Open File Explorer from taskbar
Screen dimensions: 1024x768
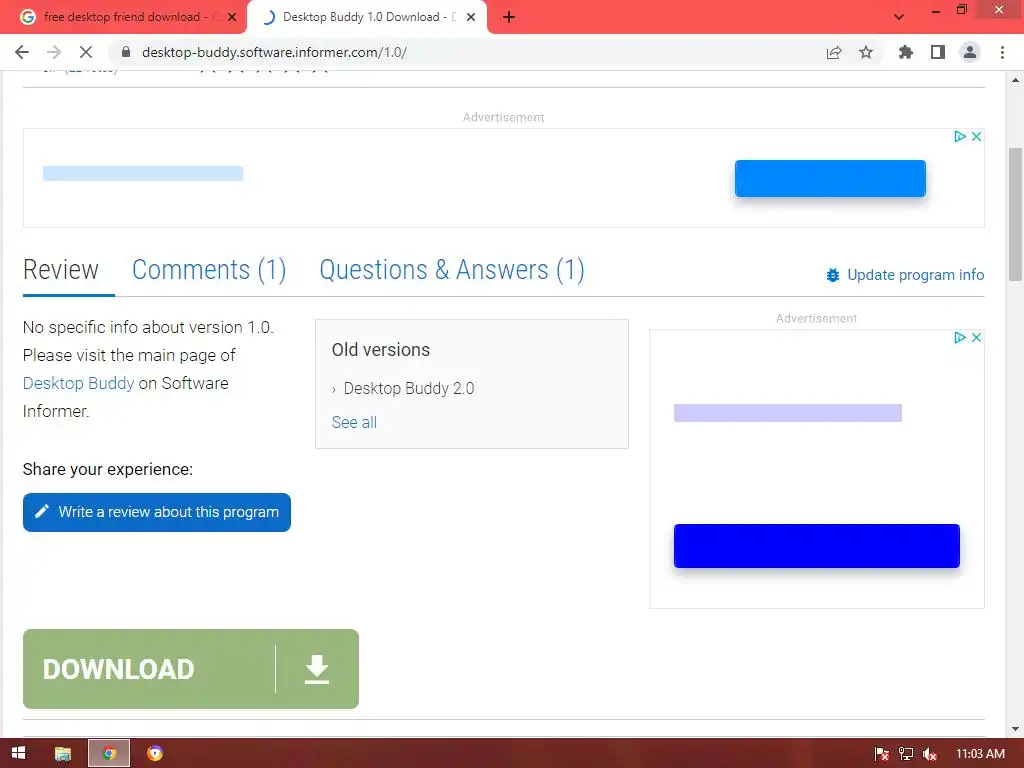tap(63, 753)
